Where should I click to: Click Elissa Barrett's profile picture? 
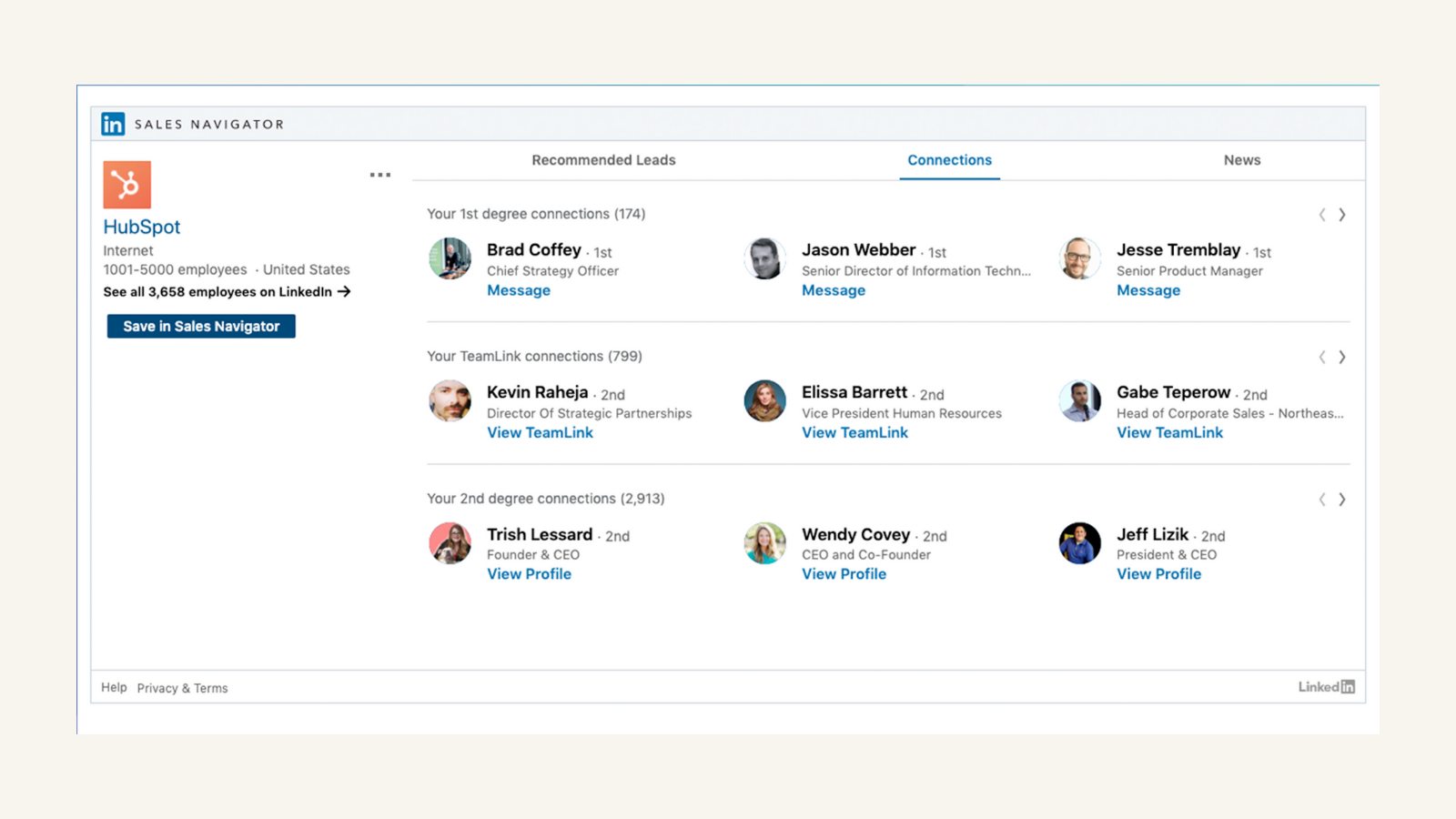(764, 400)
